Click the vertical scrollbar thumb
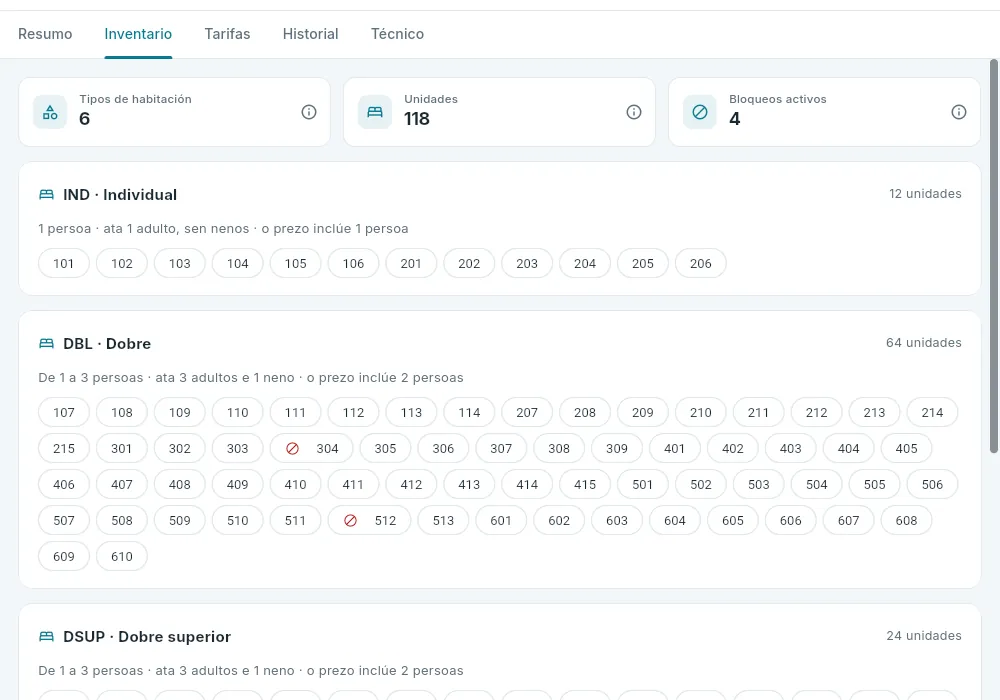Image resolution: width=1000 pixels, height=700 pixels. [994, 256]
